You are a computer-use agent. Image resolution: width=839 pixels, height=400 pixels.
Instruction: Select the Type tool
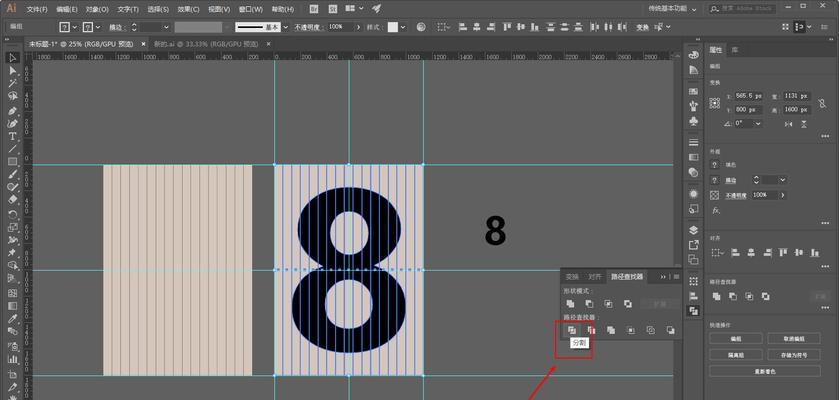[13, 136]
